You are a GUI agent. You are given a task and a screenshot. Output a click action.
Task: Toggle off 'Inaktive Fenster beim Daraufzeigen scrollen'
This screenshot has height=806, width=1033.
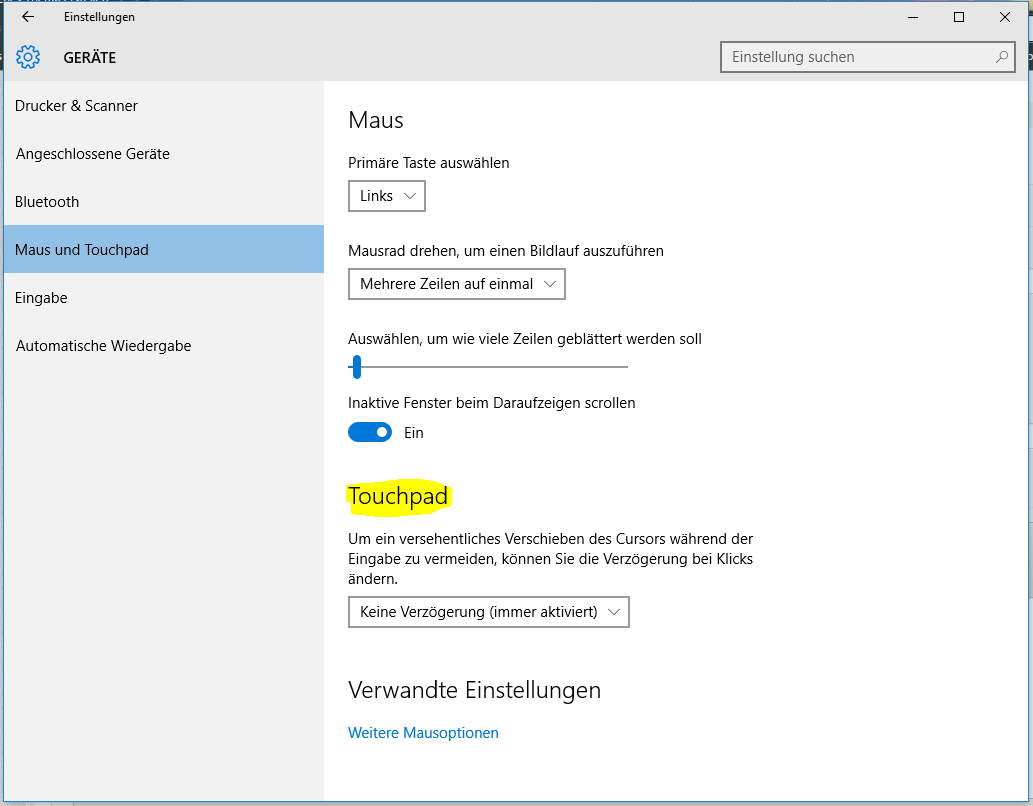(x=369, y=433)
